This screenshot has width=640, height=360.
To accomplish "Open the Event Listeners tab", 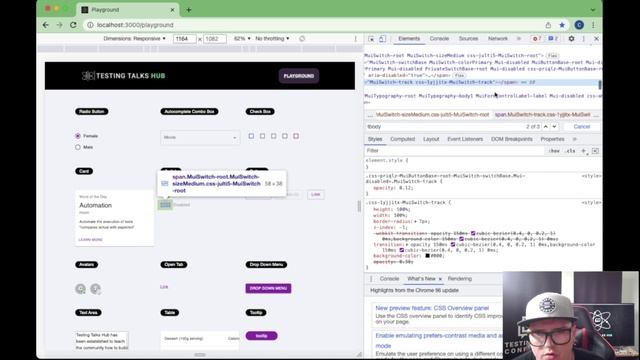I will coord(465,139).
